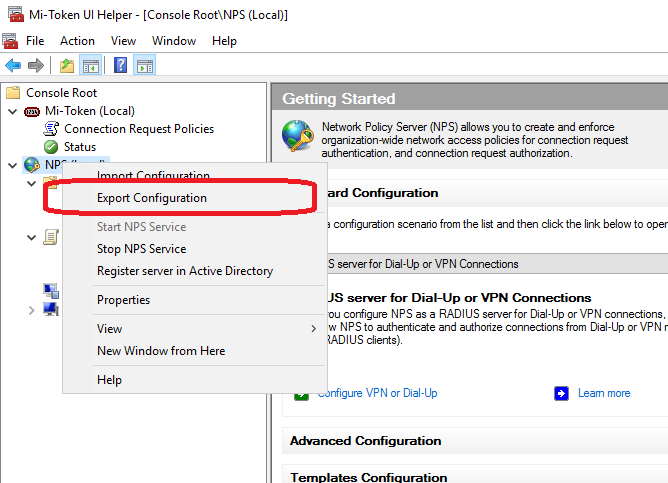Image resolution: width=668 pixels, height=483 pixels.
Task: Click the document scroll icon in tree
Action: coord(51,237)
